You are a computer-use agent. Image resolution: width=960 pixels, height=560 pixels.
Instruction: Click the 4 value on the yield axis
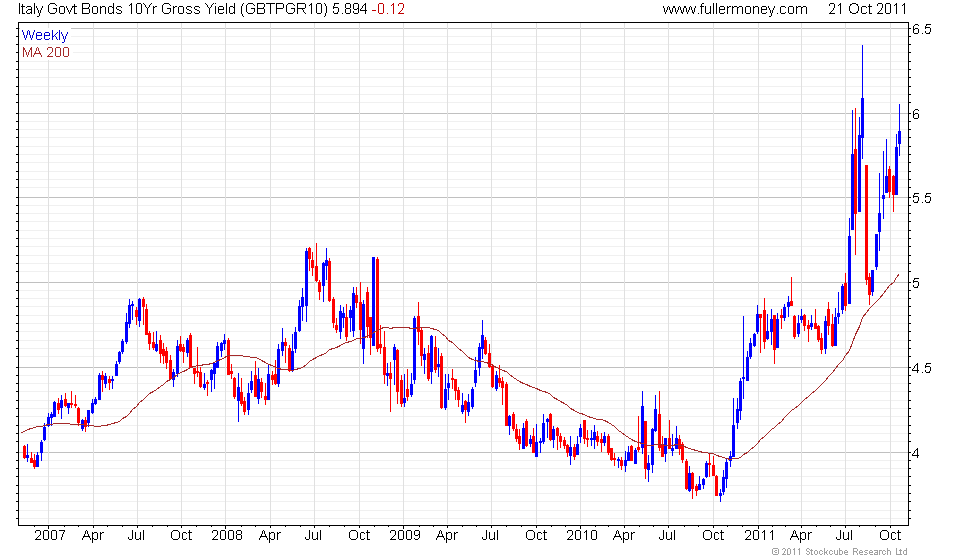(916, 454)
